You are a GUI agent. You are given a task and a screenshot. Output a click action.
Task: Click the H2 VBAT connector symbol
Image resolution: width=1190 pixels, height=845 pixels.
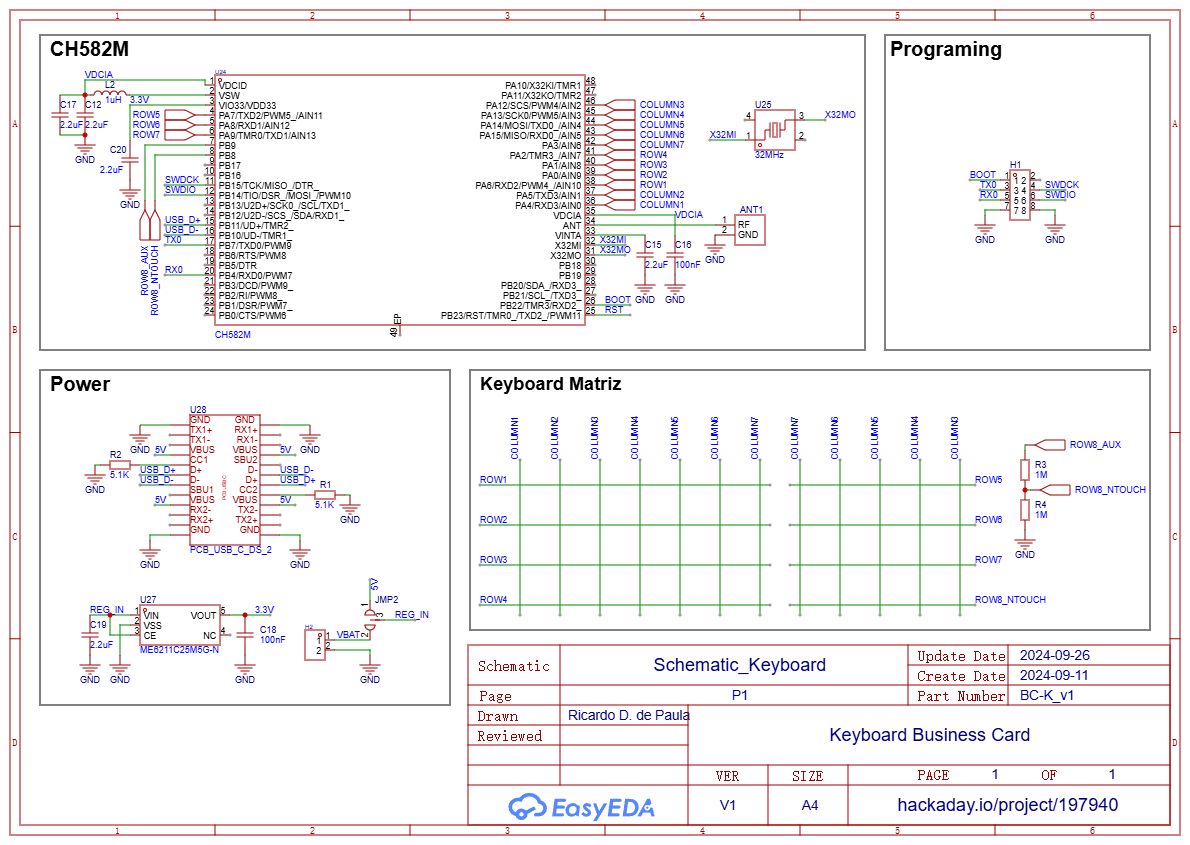(x=316, y=644)
